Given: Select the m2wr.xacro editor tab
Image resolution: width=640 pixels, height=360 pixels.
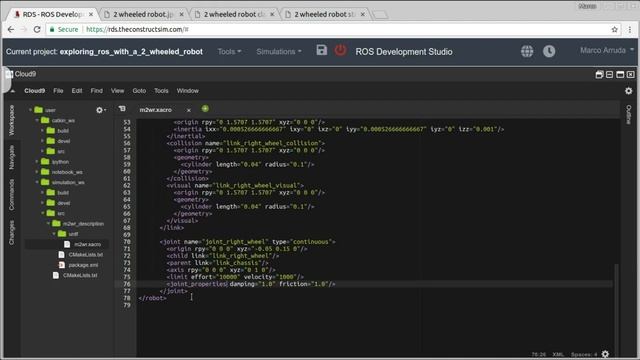Looking at the screenshot, I should click(156, 110).
